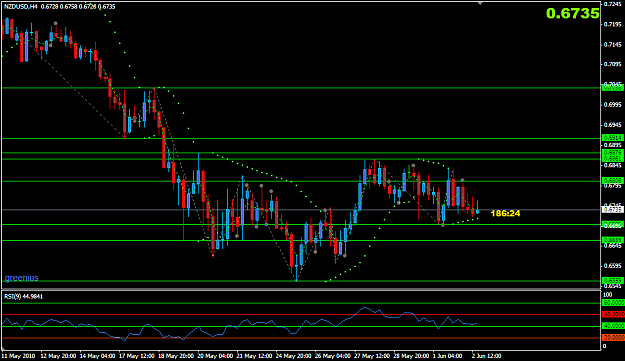Click the 14 May 04:00 time label

click(98, 356)
